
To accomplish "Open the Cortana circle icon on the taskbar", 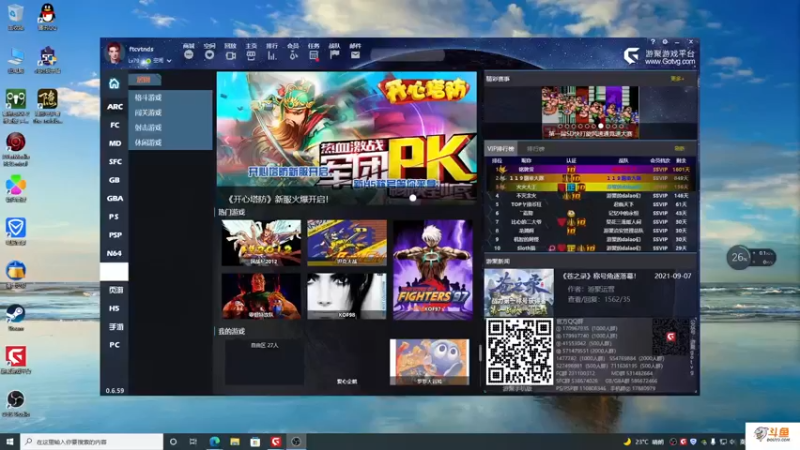I will tap(173, 442).
